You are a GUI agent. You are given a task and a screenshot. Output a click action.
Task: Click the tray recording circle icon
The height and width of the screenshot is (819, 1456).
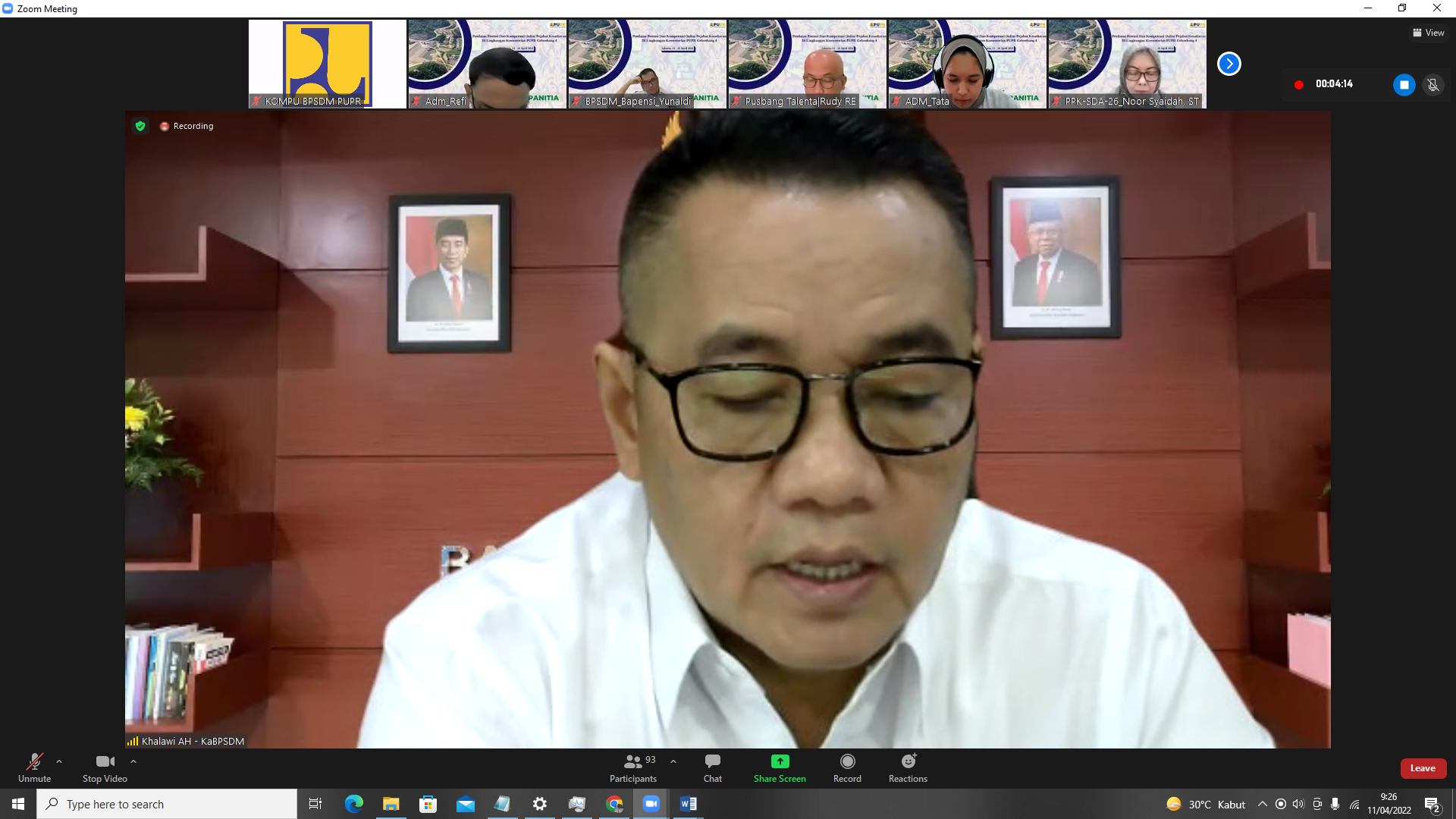(1280, 804)
